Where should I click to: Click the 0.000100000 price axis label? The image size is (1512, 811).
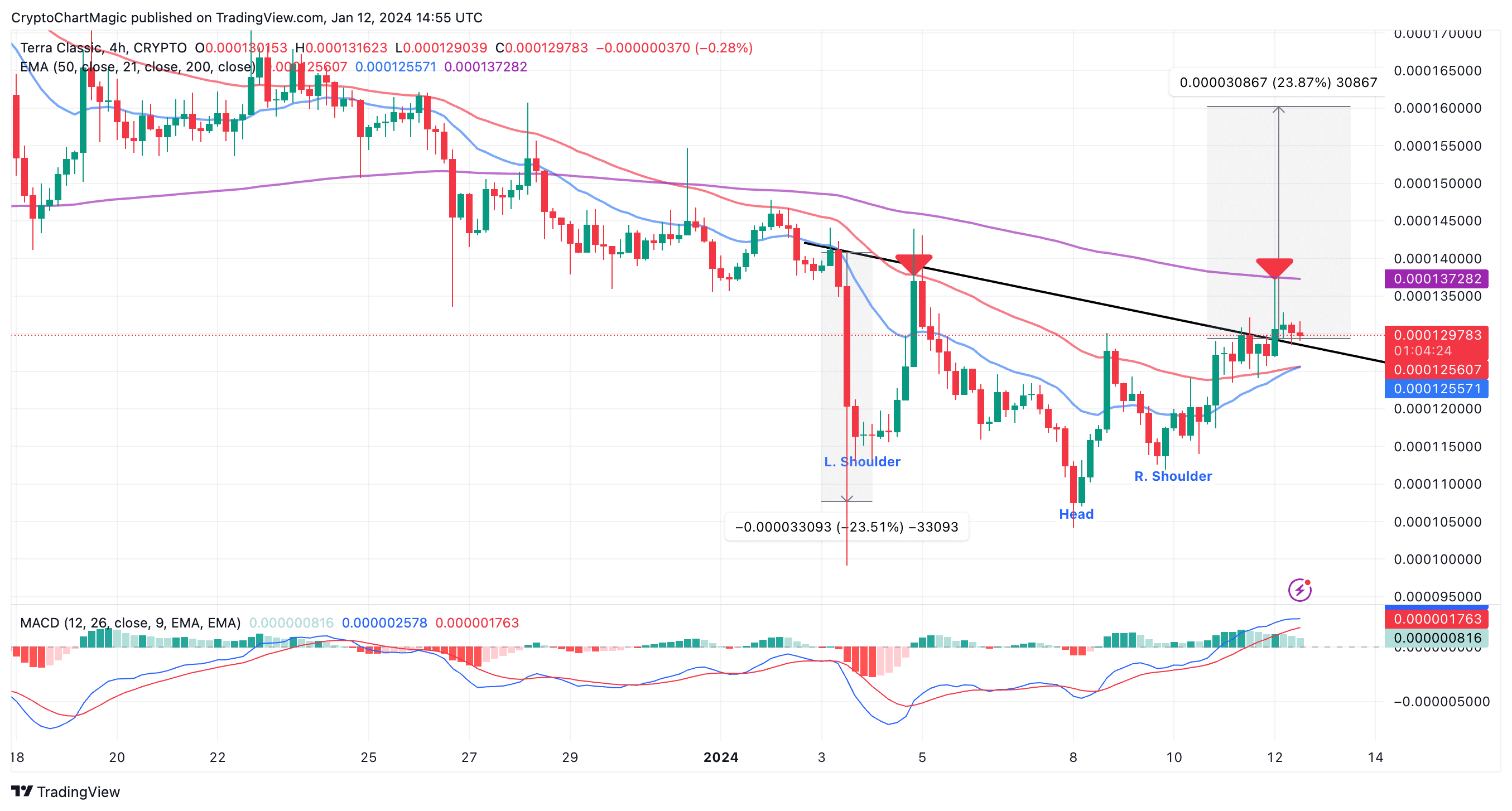point(1437,559)
